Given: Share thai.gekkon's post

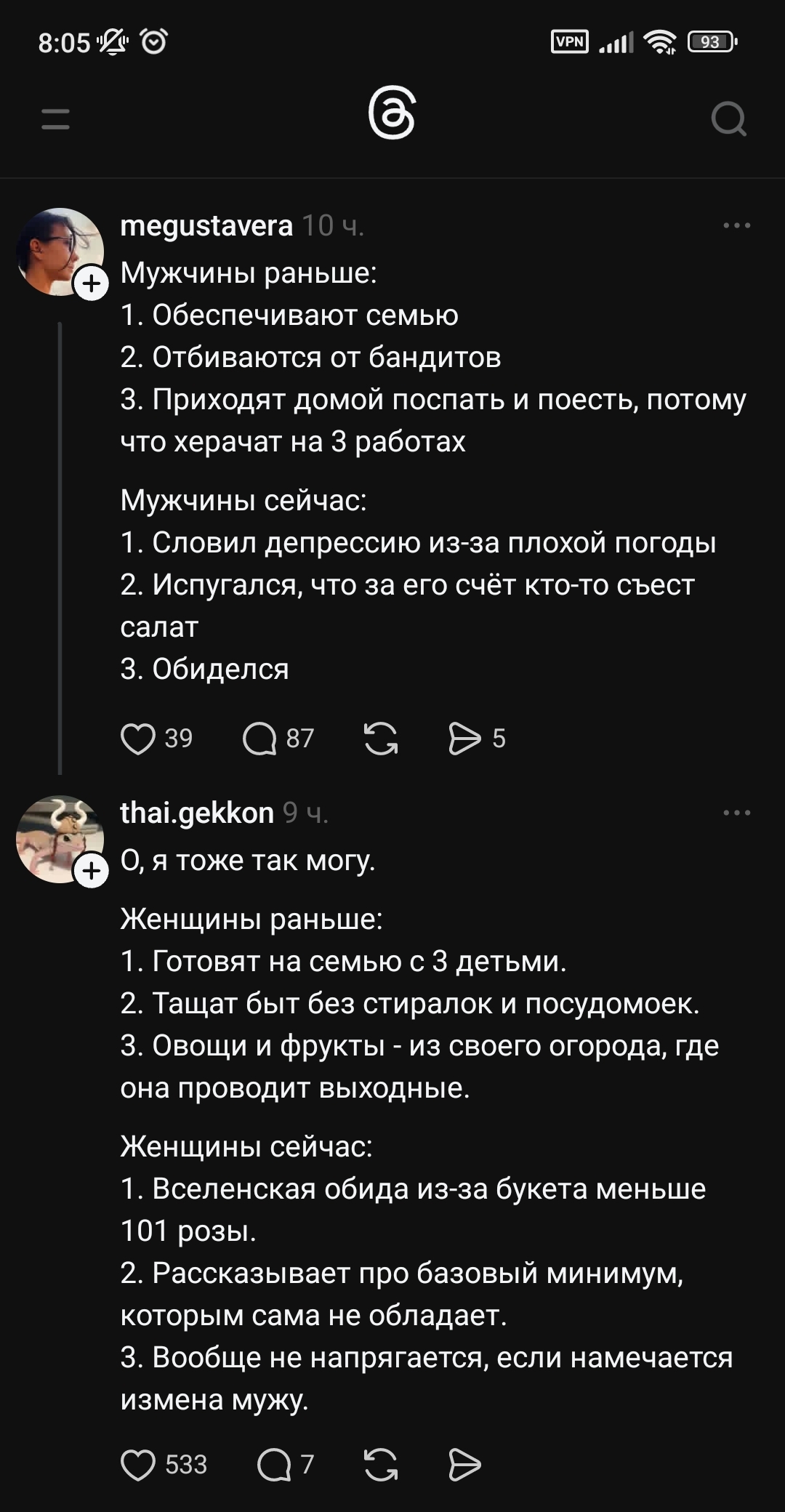Looking at the screenshot, I should coord(465,1465).
